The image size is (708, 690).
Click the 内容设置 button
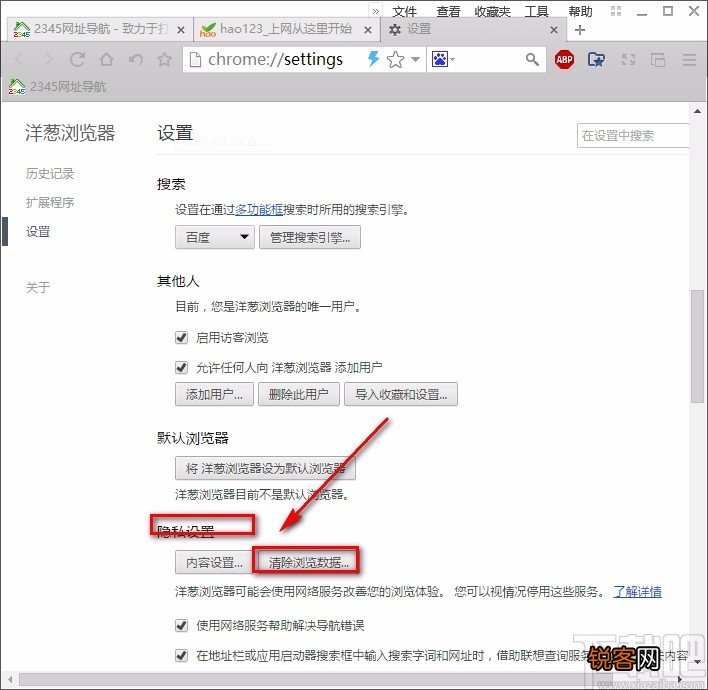coord(214,562)
